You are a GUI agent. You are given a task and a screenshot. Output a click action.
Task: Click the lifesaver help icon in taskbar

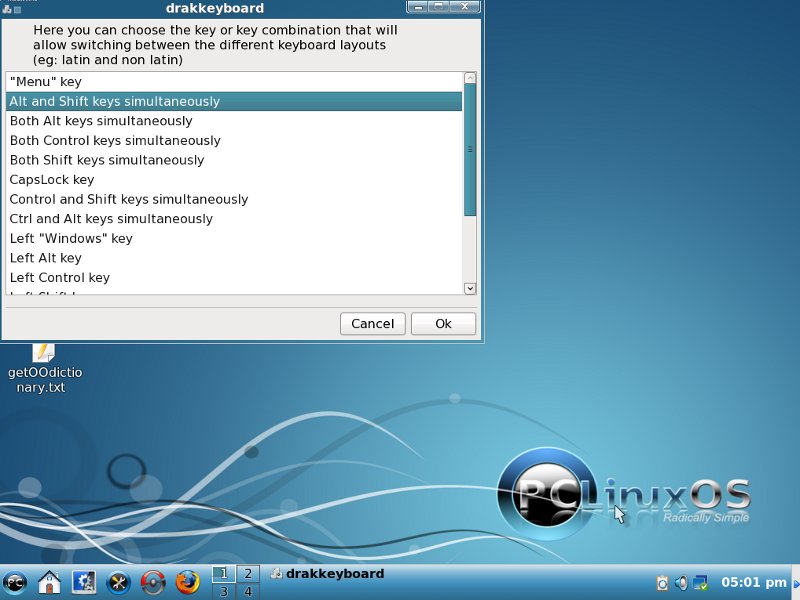[153, 582]
